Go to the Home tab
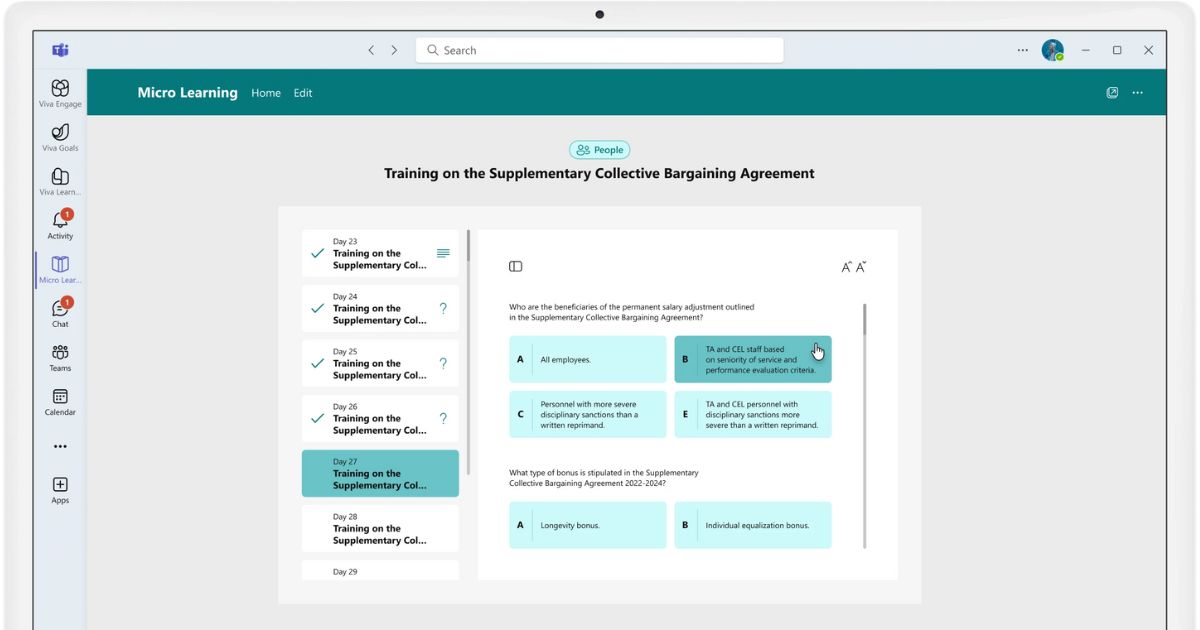The height and width of the screenshot is (630, 1200). [266, 93]
